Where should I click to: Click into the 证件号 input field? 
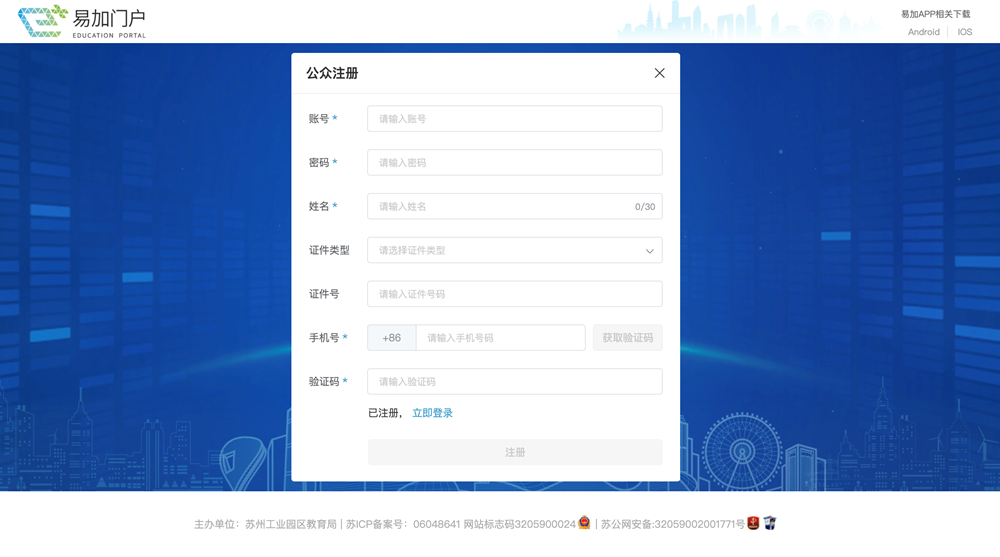pyautogui.click(x=514, y=294)
